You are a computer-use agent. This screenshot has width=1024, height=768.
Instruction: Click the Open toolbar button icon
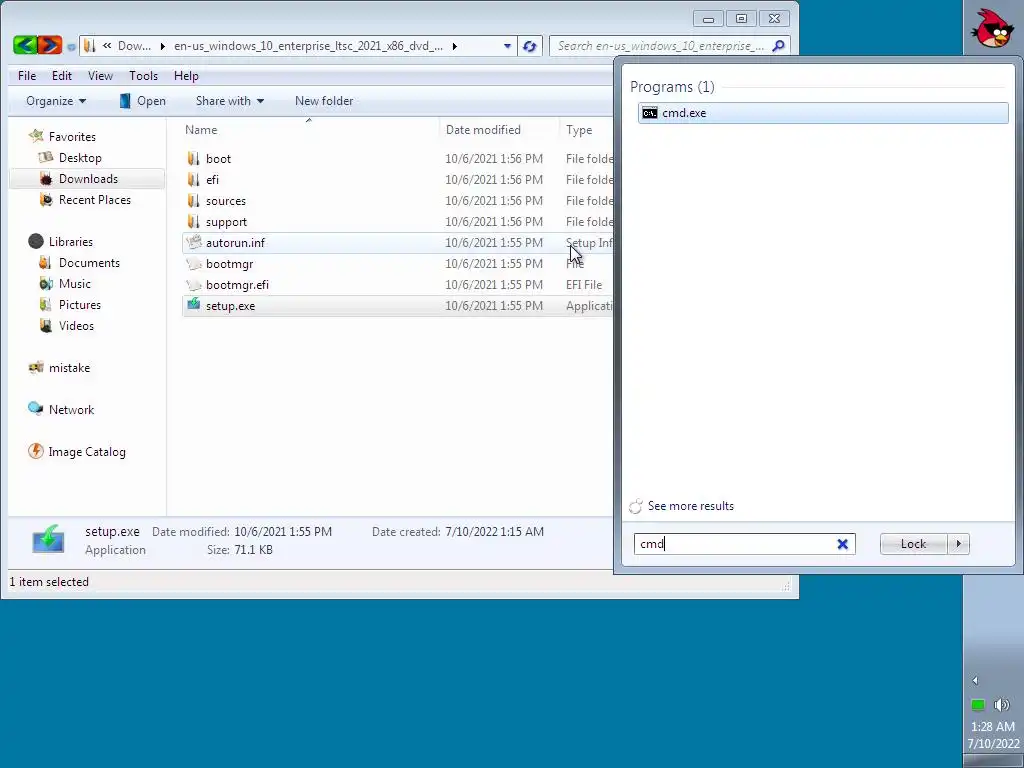coord(125,101)
